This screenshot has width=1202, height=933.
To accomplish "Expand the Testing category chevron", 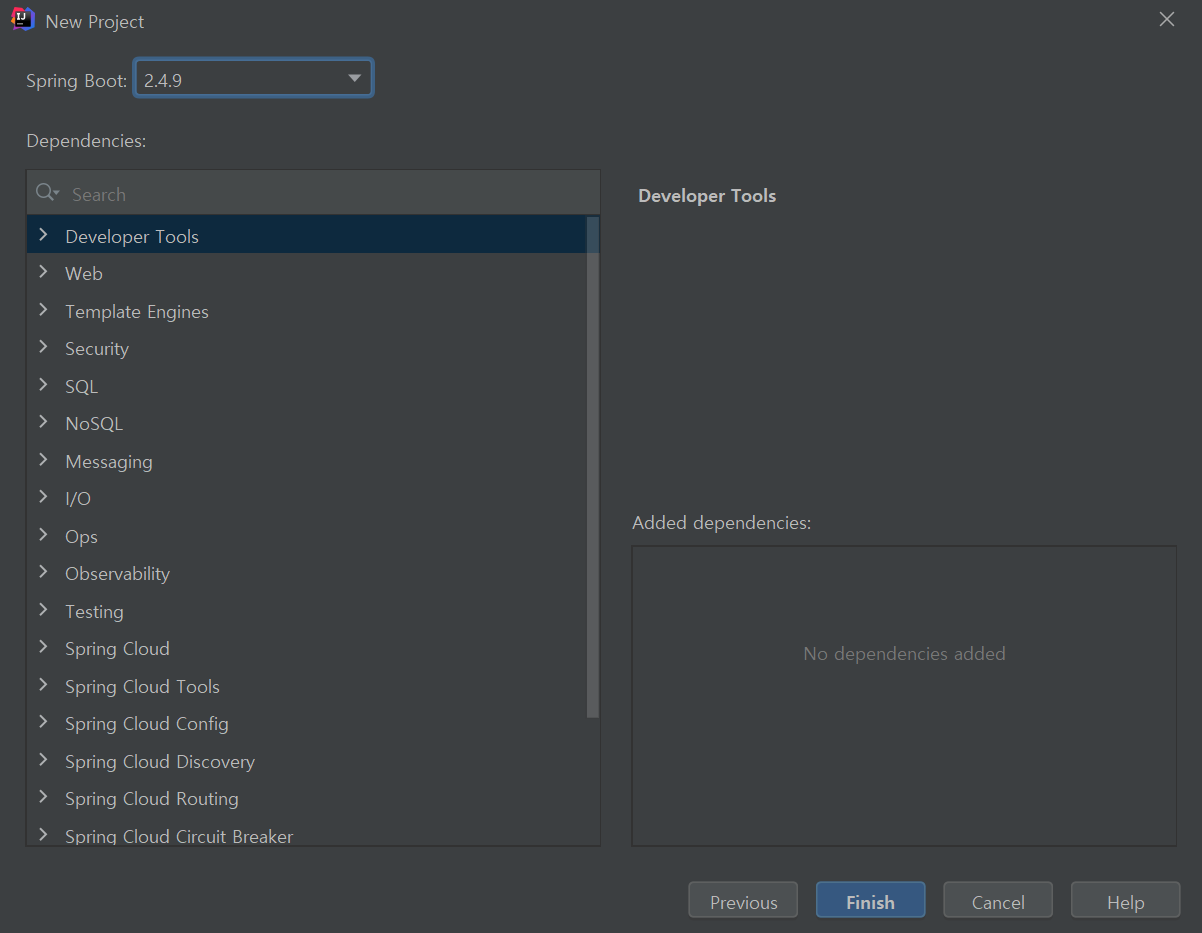I will click(x=43, y=610).
